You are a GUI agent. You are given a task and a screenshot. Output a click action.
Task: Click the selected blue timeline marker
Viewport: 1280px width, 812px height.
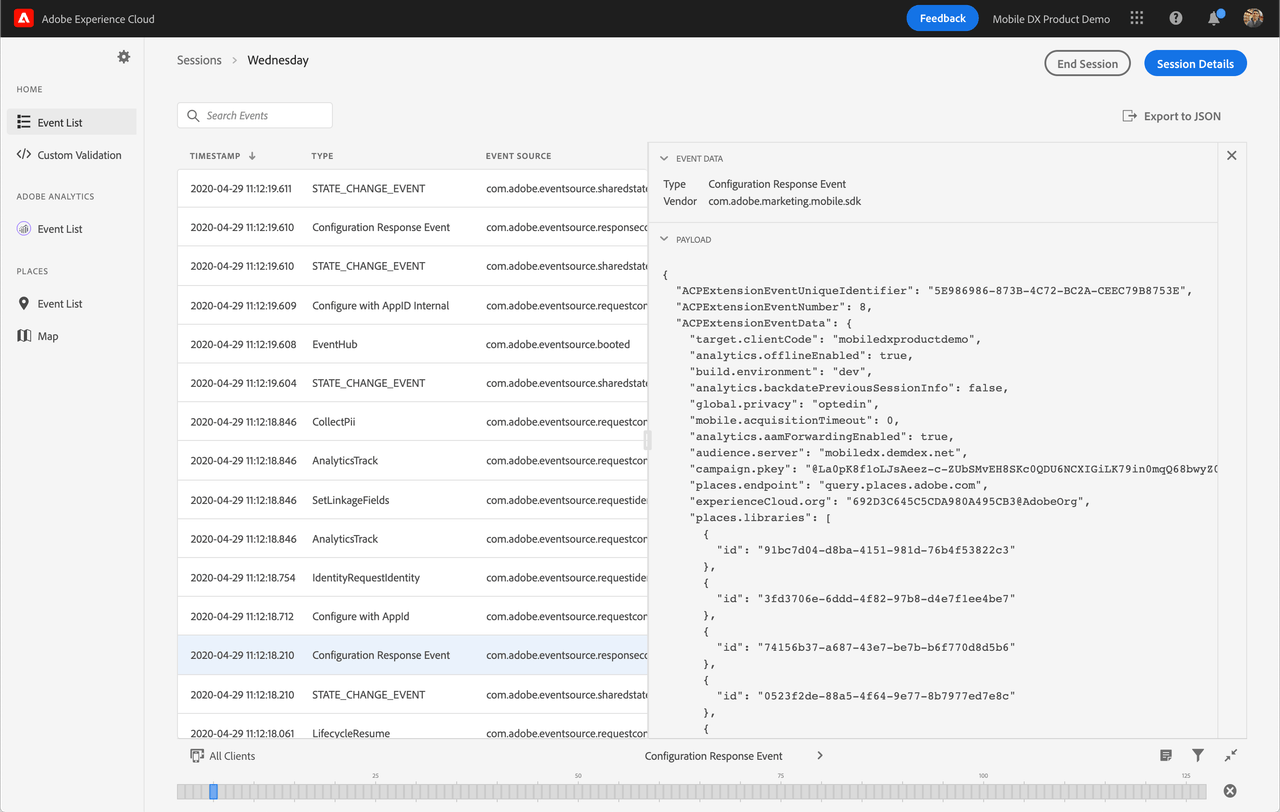213,791
